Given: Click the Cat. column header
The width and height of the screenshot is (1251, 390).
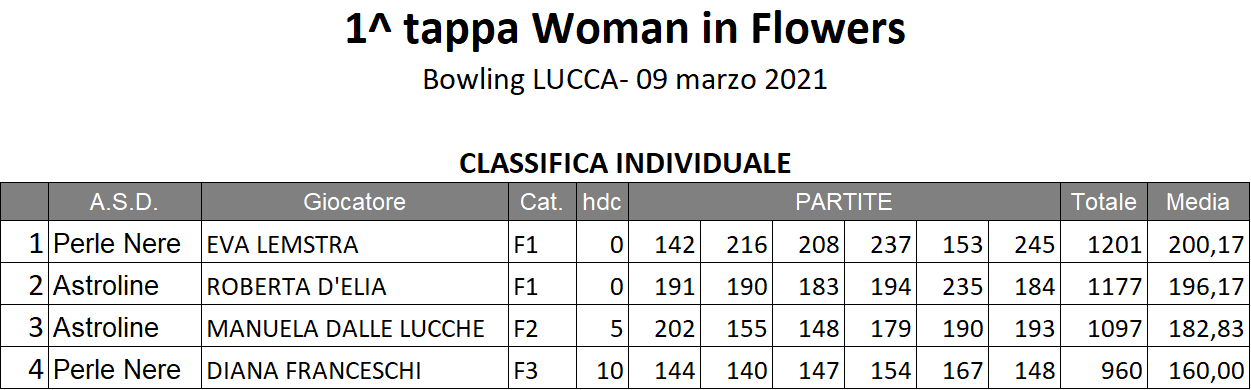Looking at the screenshot, I should point(543,202).
